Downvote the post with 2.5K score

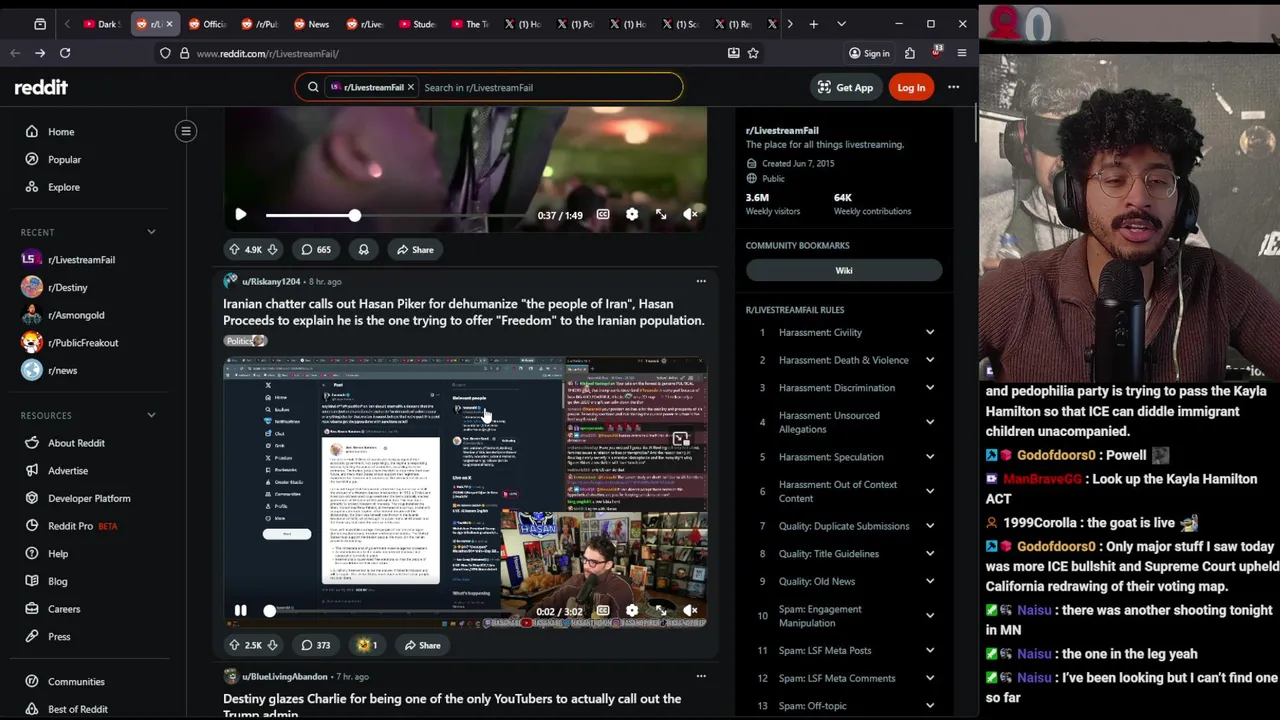[x=272, y=645]
